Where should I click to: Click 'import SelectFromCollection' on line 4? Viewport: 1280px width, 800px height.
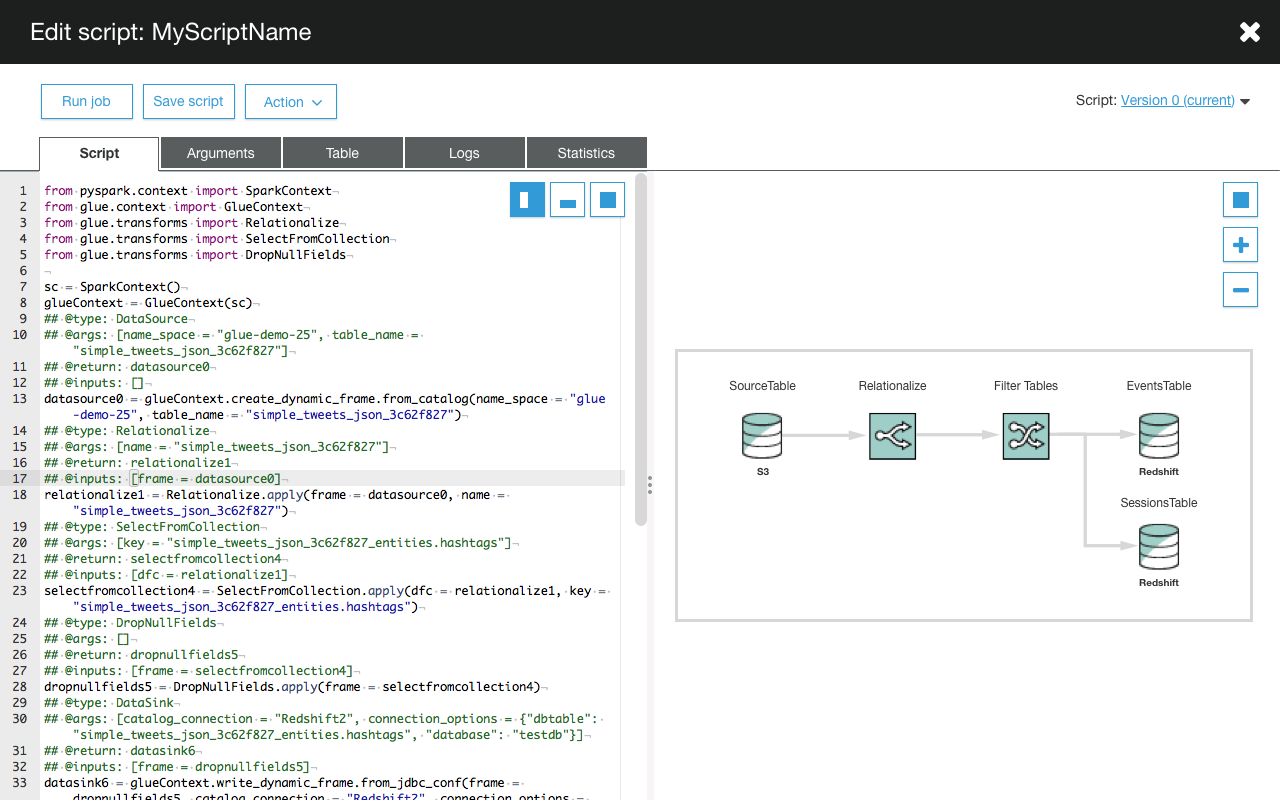pyautogui.click(x=292, y=239)
